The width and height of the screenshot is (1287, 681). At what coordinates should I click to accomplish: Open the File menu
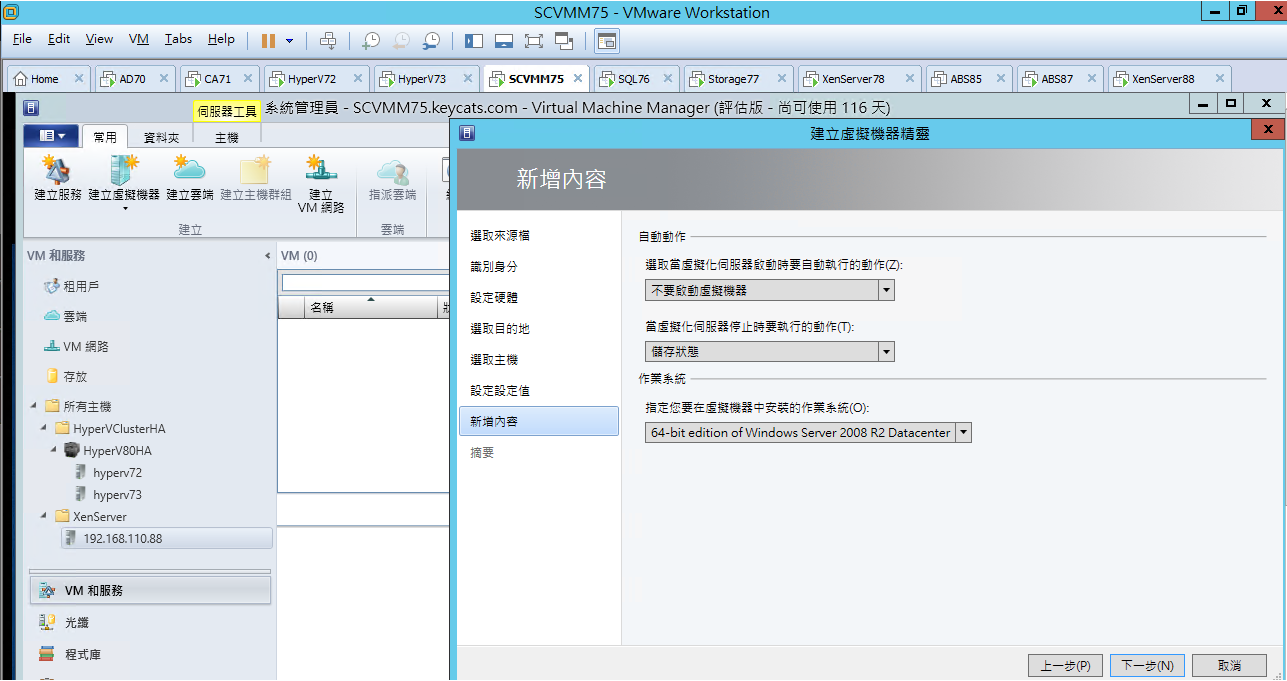(23, 39)
